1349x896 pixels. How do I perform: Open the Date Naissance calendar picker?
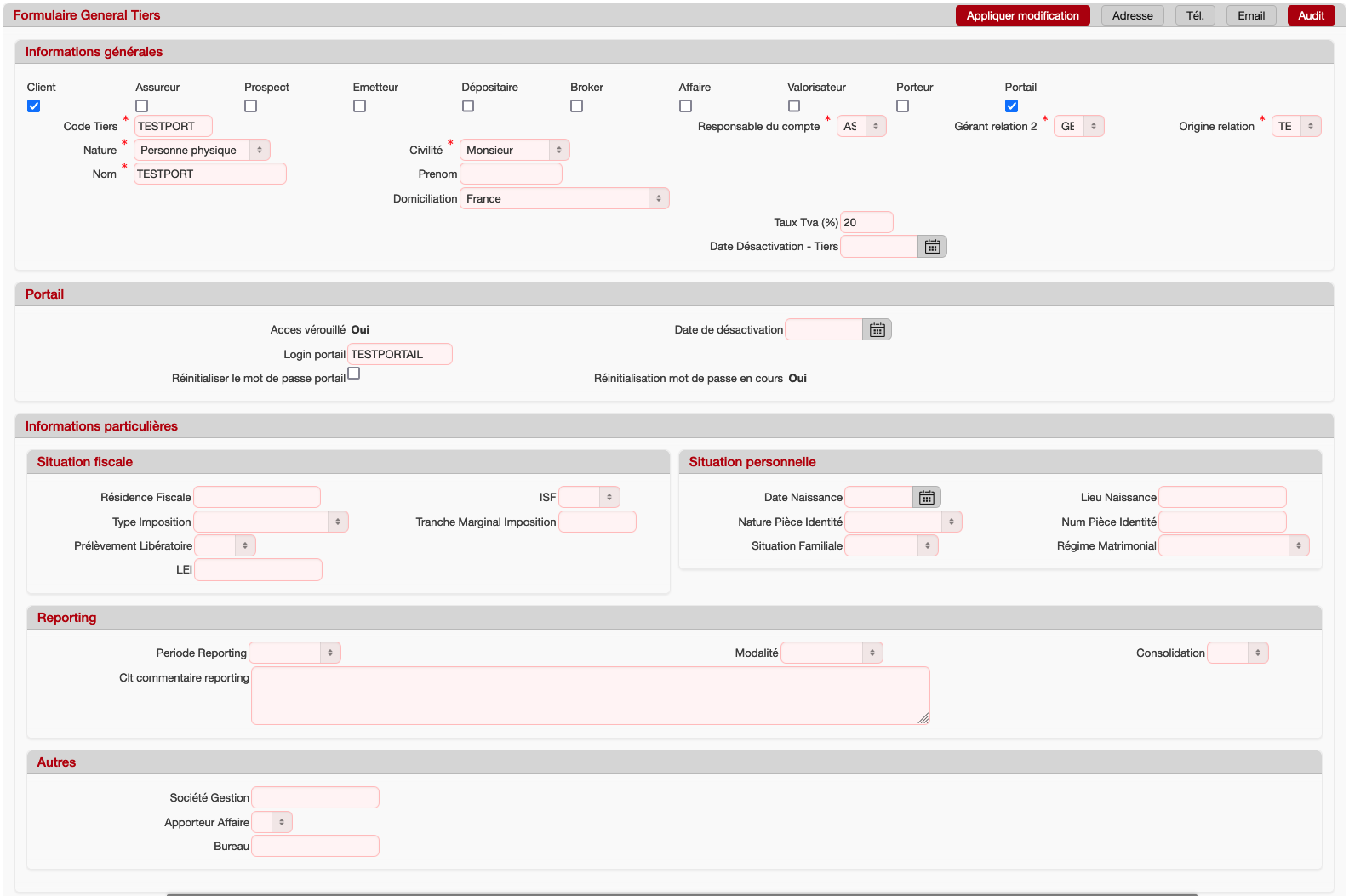pyautogui.click(x=926, y=498)
